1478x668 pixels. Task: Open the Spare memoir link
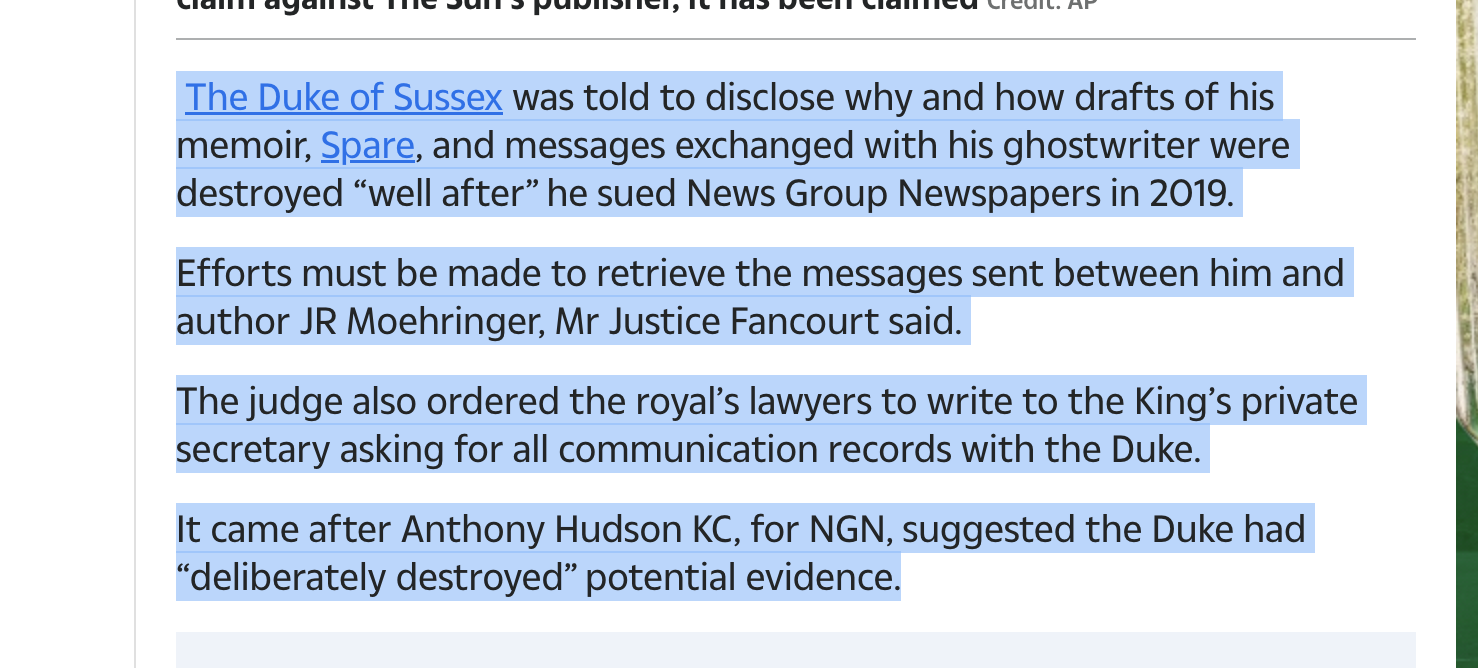pyautogui.click(x=367, y=145)
